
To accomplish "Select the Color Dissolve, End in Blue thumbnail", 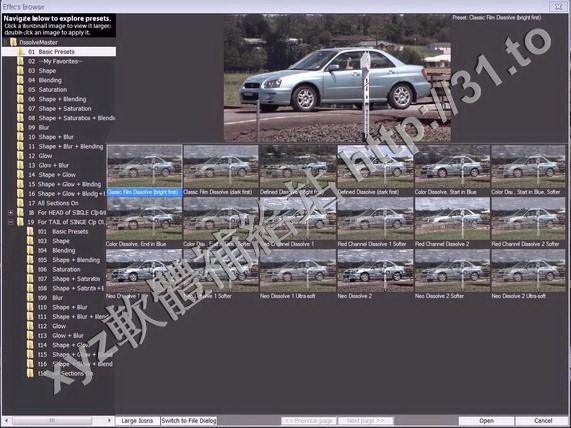I will [x=144, y=219].
